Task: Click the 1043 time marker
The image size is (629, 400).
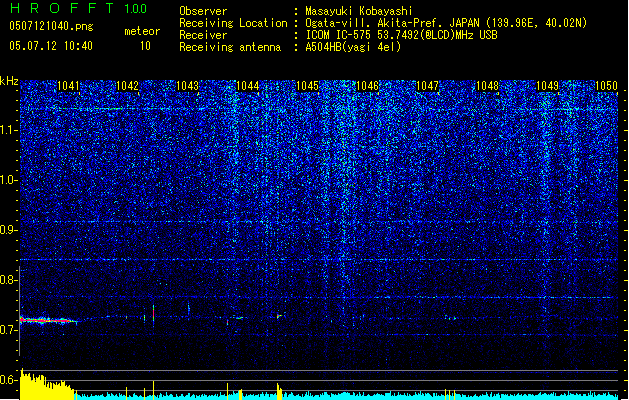Action: click(187, 86)
